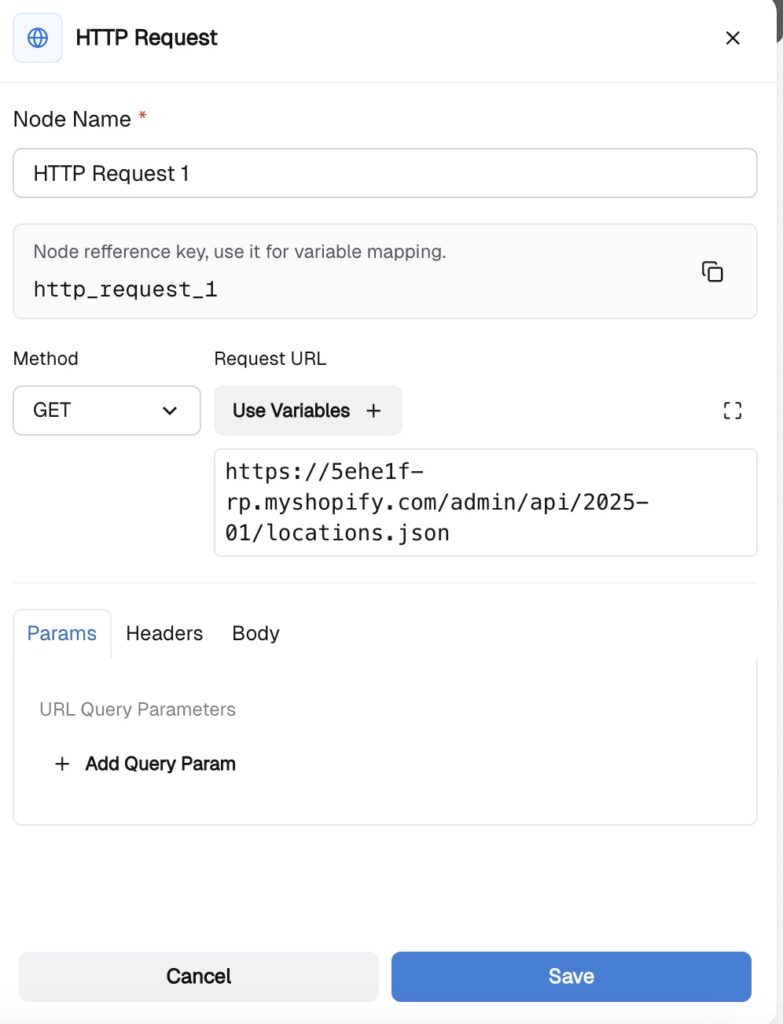This screenshot has width=783, height=1024.
Task: Expand the Request URL editor fullscreen
Action: [732, 410]
